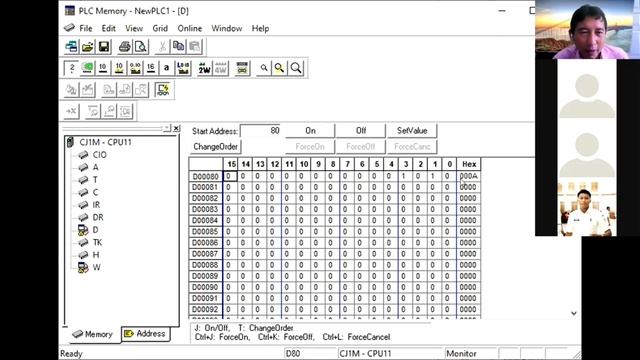Click the smallest magnifier zoom icon
This screenshot has height=360, width=640.
tap(264, 68)
